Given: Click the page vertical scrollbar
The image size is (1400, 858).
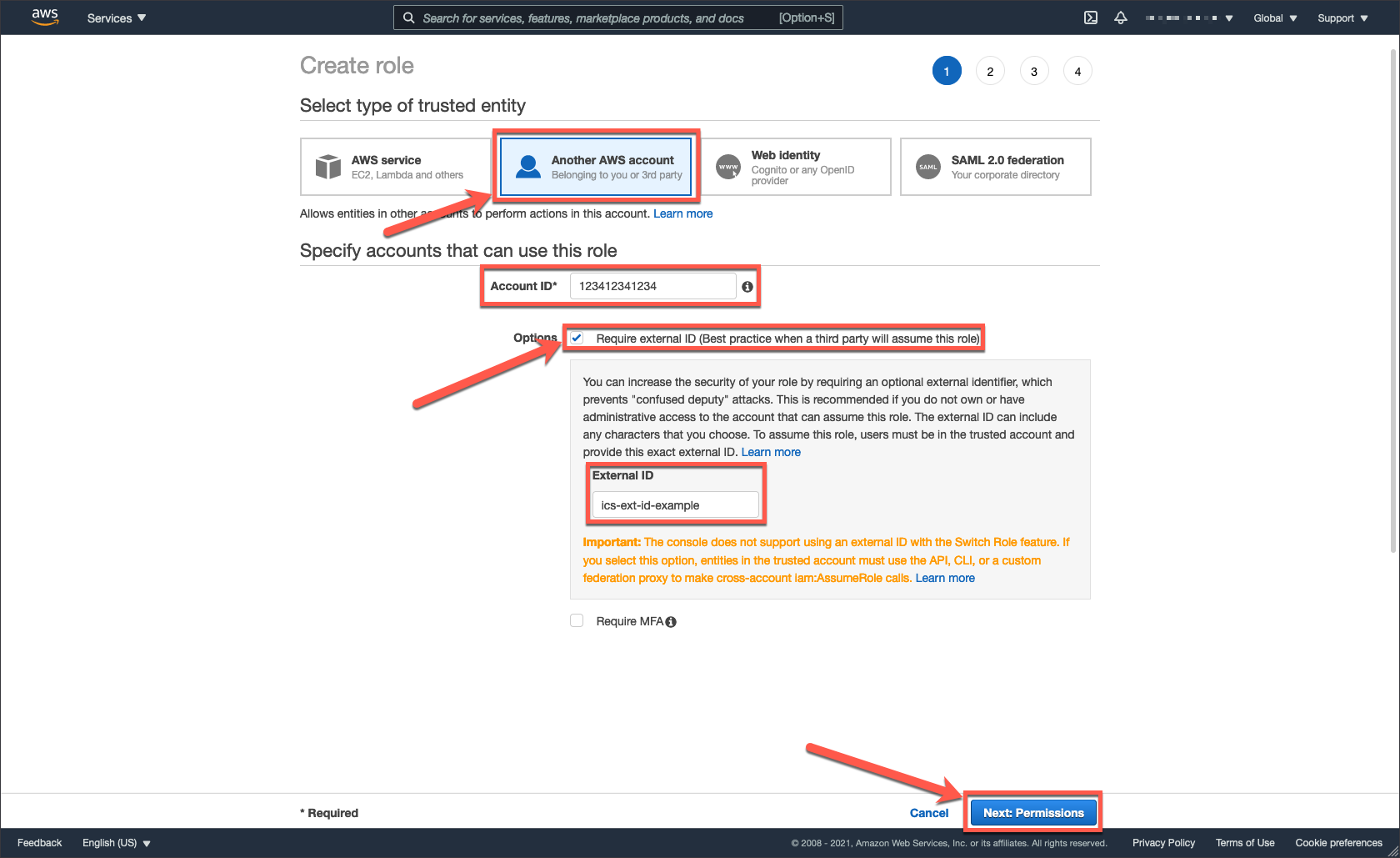Looking at the screenshot, I should point(1393,300).
